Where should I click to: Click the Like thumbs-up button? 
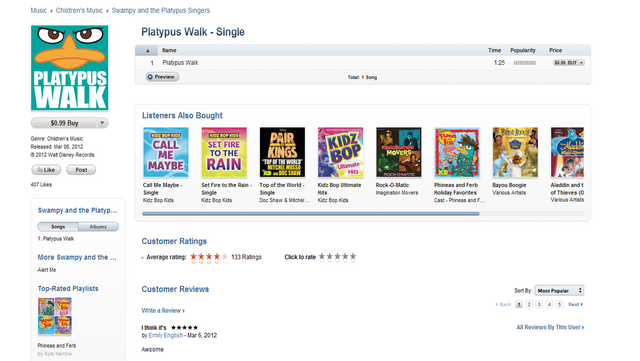pyautogui.click(x=46, y=170)
